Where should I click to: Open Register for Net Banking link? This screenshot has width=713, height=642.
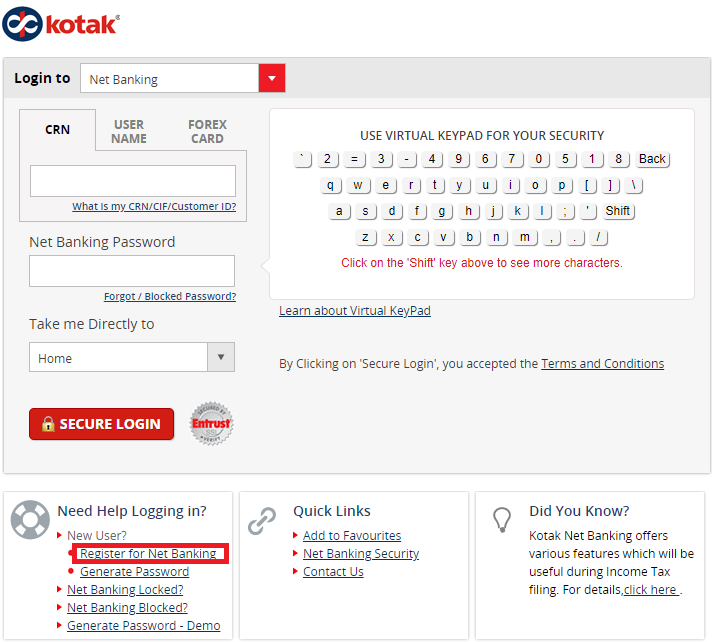(148, 553)
